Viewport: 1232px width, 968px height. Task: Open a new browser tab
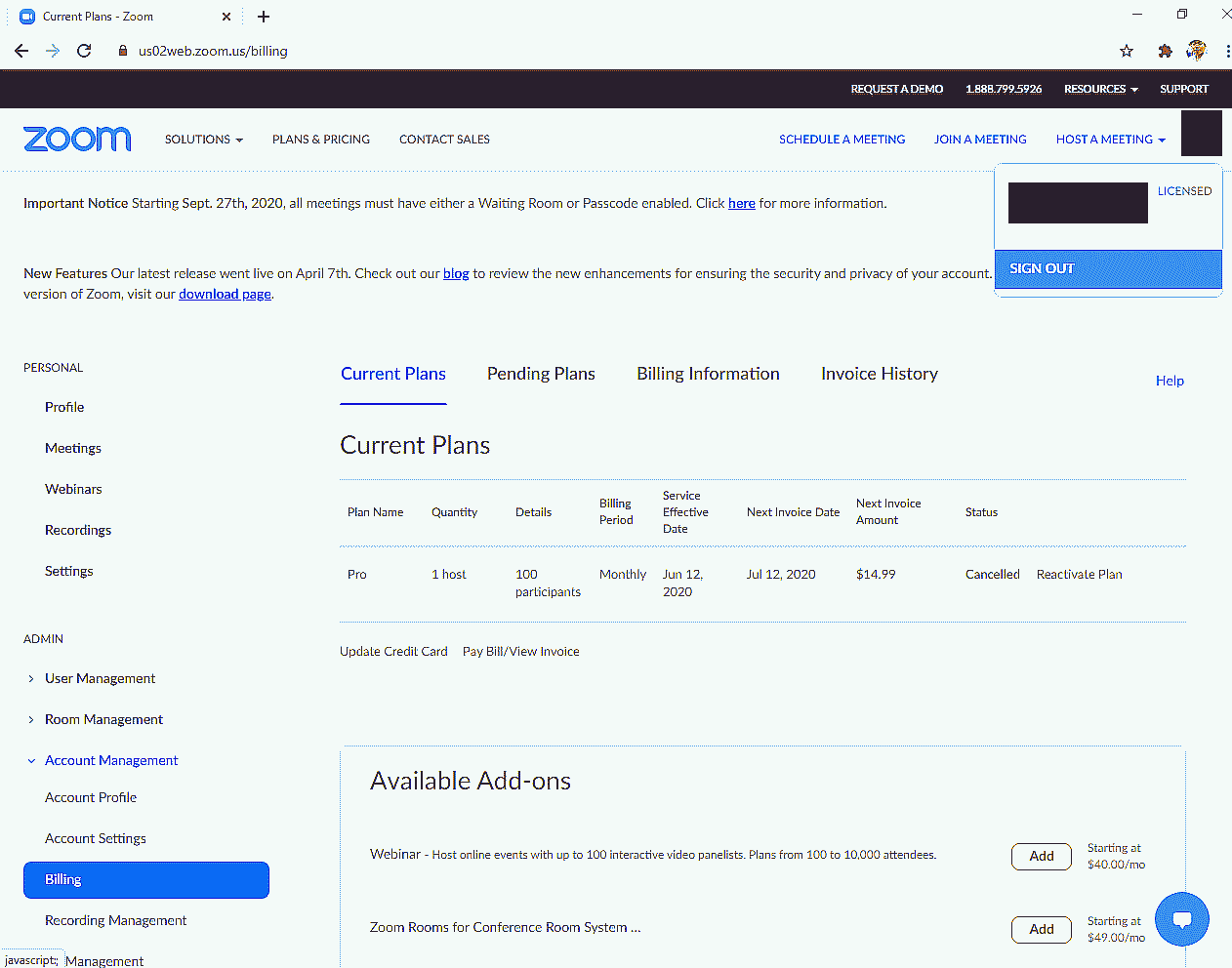pos(264,17)
